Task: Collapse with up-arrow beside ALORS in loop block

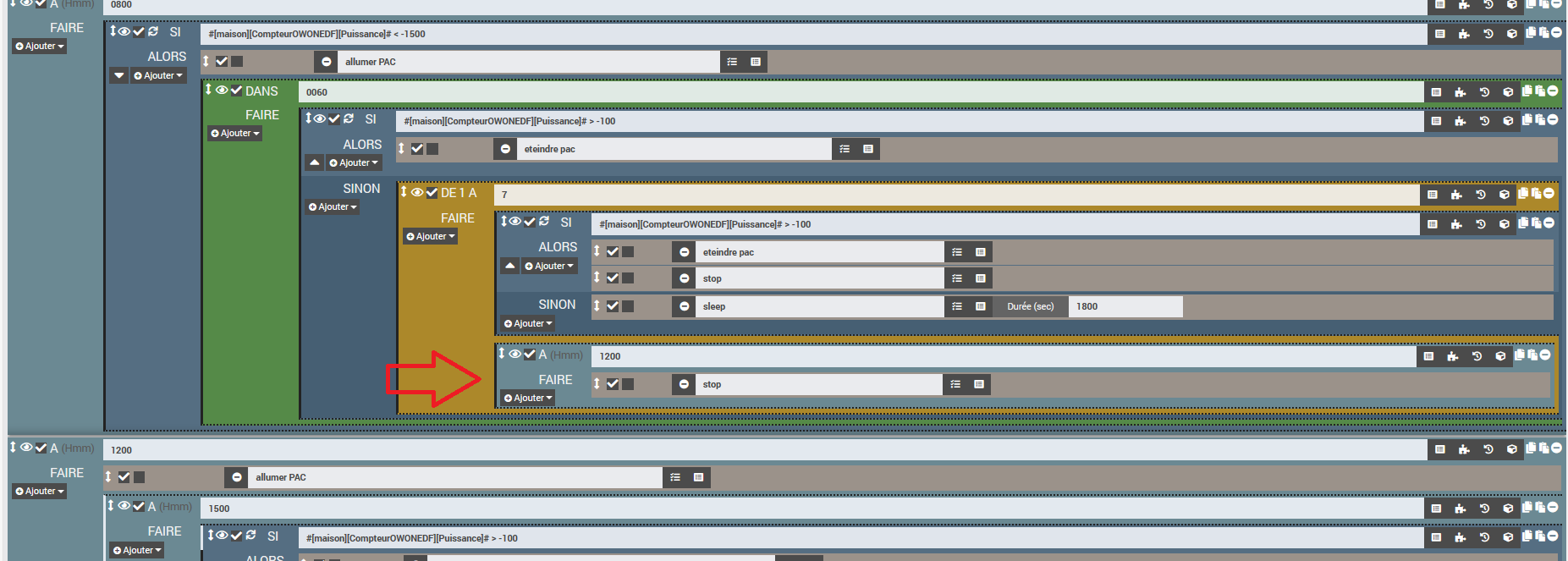Action: 510,266
